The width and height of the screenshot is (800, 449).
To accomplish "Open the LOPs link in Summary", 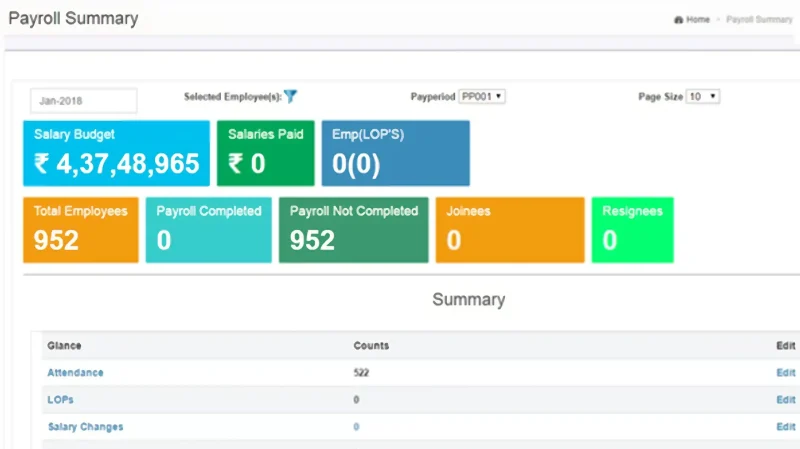I will click(x=60, y=400).
